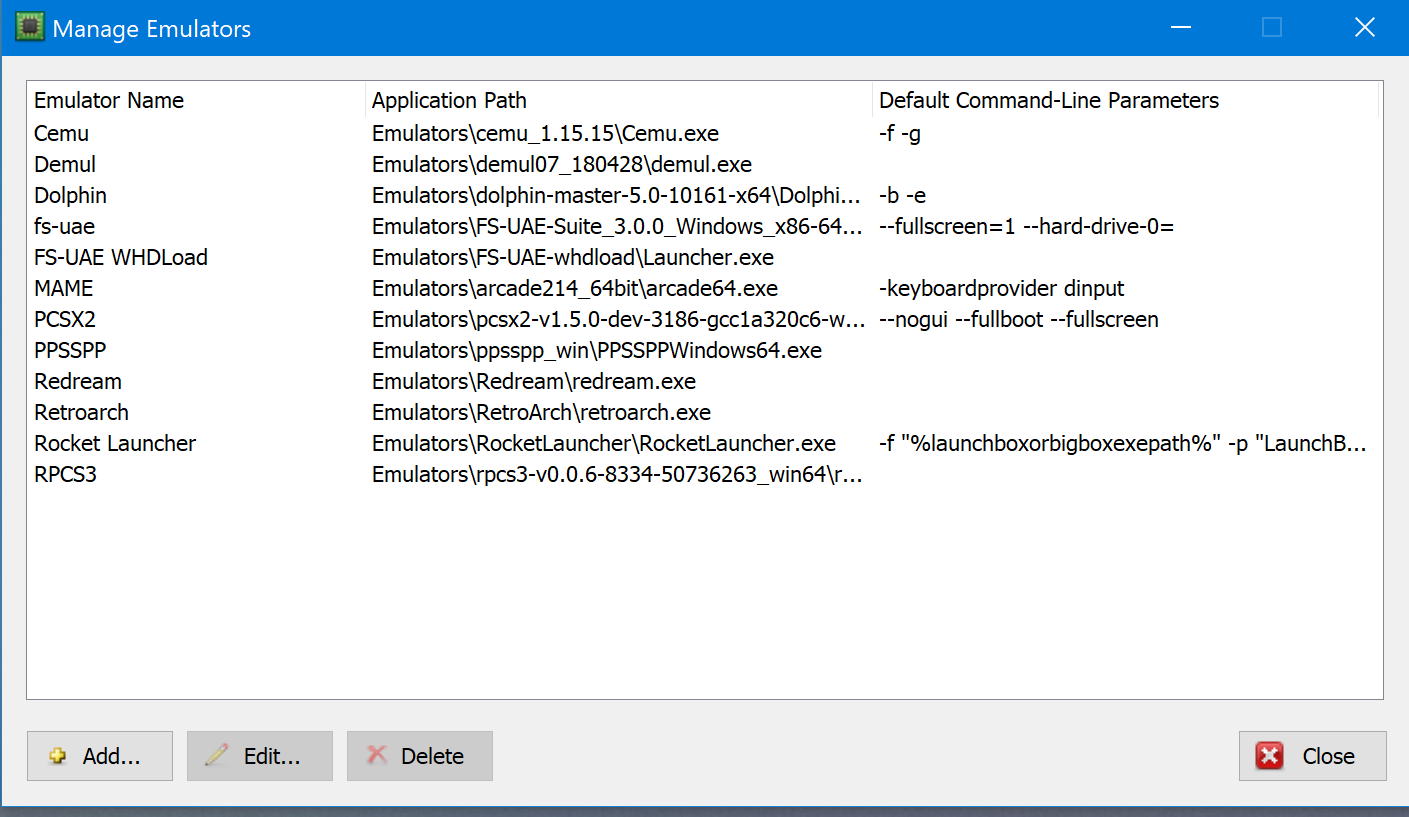The height and width of the screenshot is (817, 1409).
Task: Click the PPSSPPWindows64.exe application path
Action: point(597,350)
